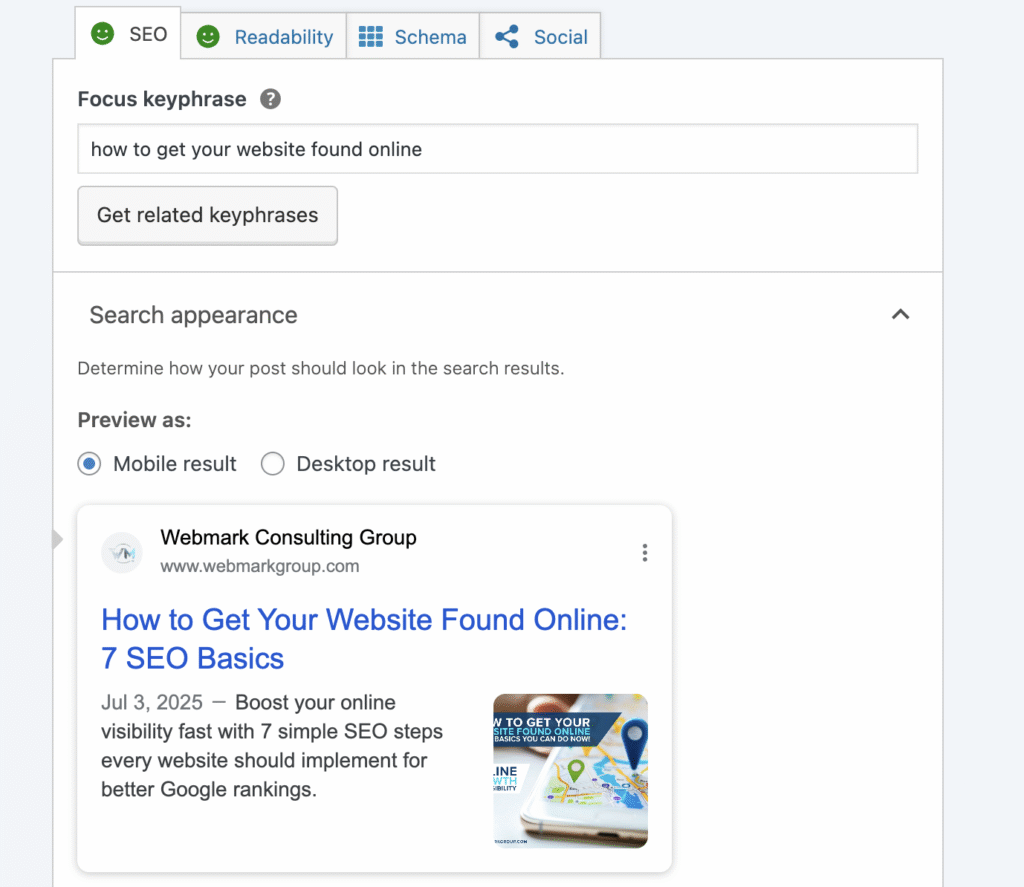Image resolution: width=1024 pixels, height=887 pixels.
Task: Select the SEO tab
Action: (140, 35)
